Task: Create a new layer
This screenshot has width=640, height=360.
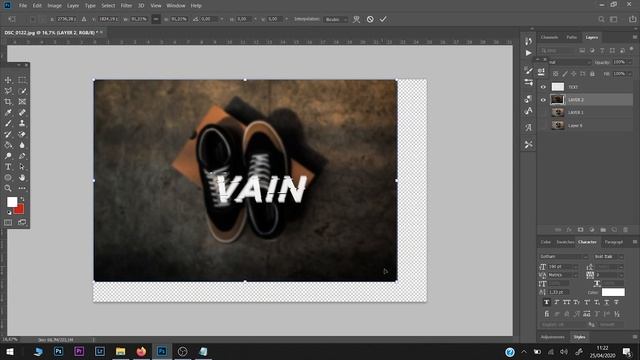Action: pyautogui.click(x=614, y=230)
